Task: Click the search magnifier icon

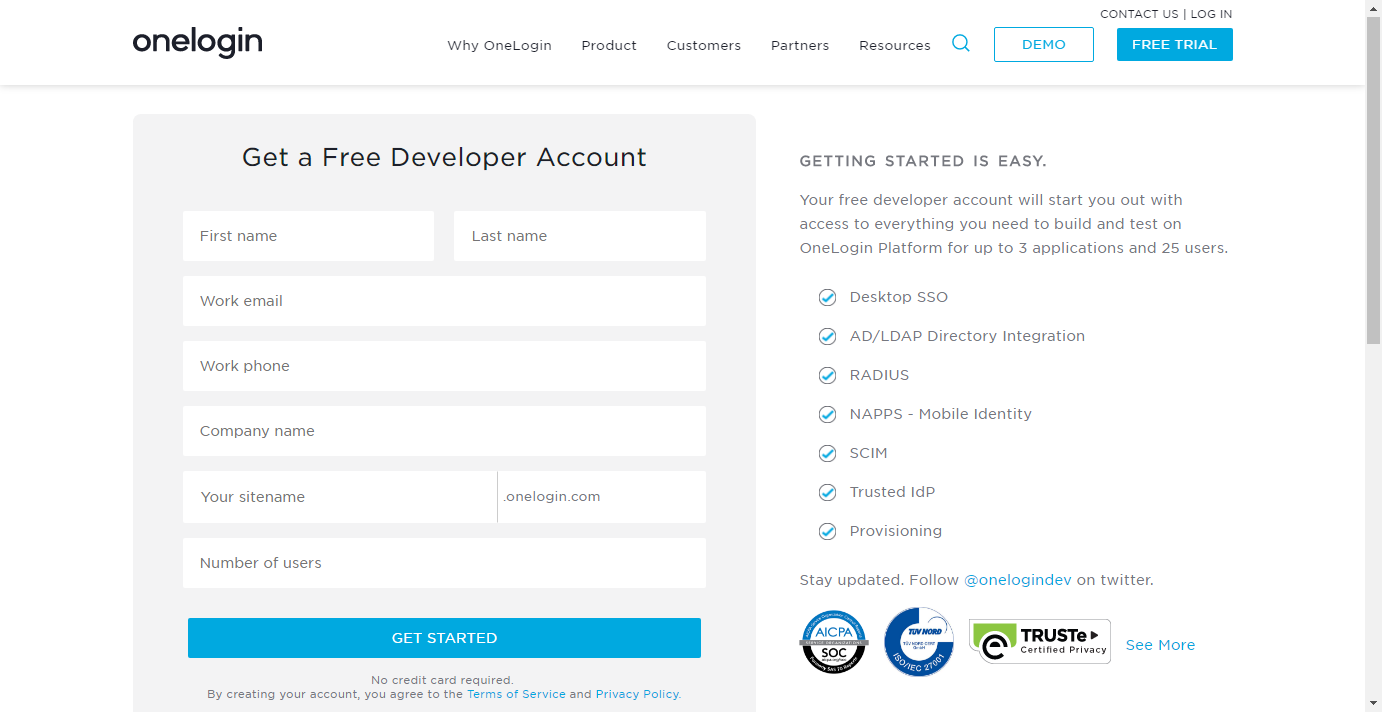Action: (x=960, y=43)
